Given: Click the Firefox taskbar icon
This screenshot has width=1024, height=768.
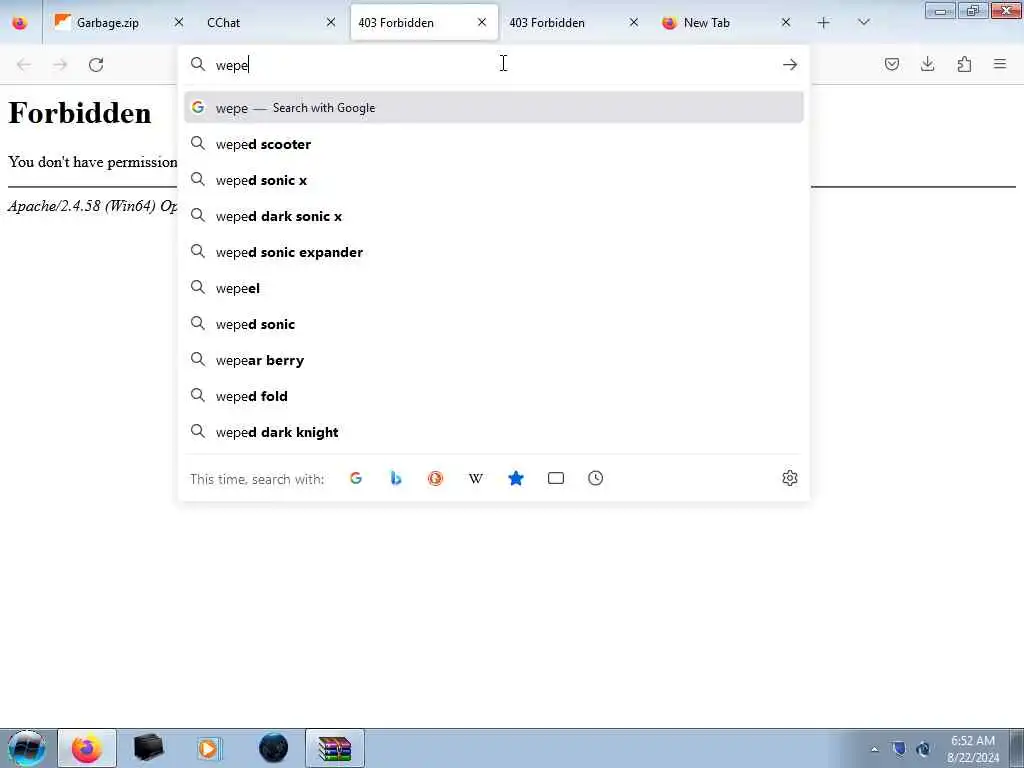Looking at the screenshot, I should click(x=87, y=748).
